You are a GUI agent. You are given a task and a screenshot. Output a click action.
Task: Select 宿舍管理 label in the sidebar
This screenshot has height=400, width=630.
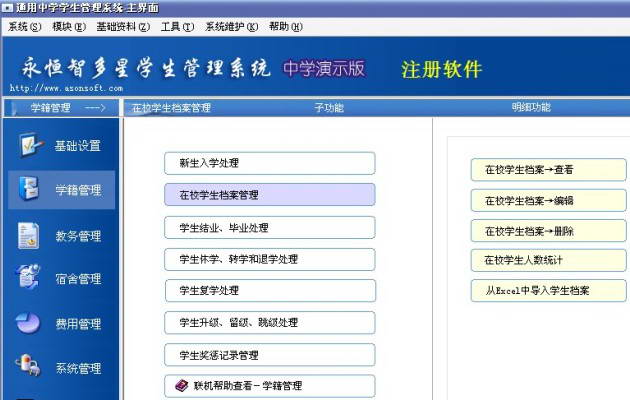(78, 279)
